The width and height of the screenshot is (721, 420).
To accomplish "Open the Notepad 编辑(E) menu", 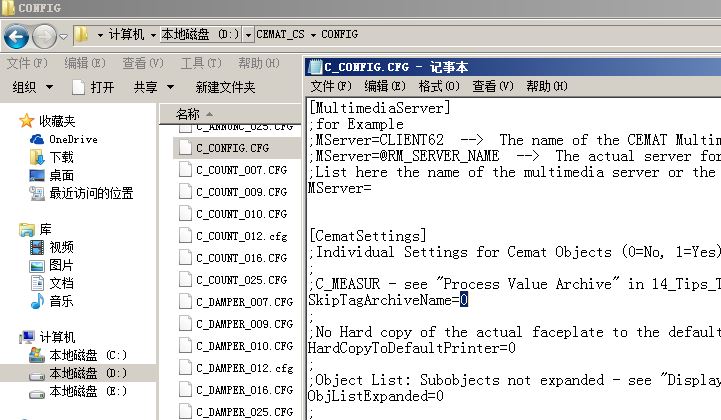I will pos(385,86).
